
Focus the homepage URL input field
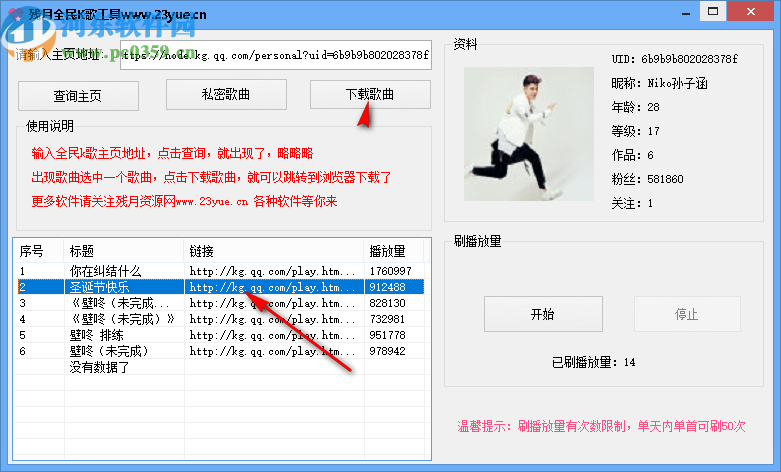pos(275,55)
